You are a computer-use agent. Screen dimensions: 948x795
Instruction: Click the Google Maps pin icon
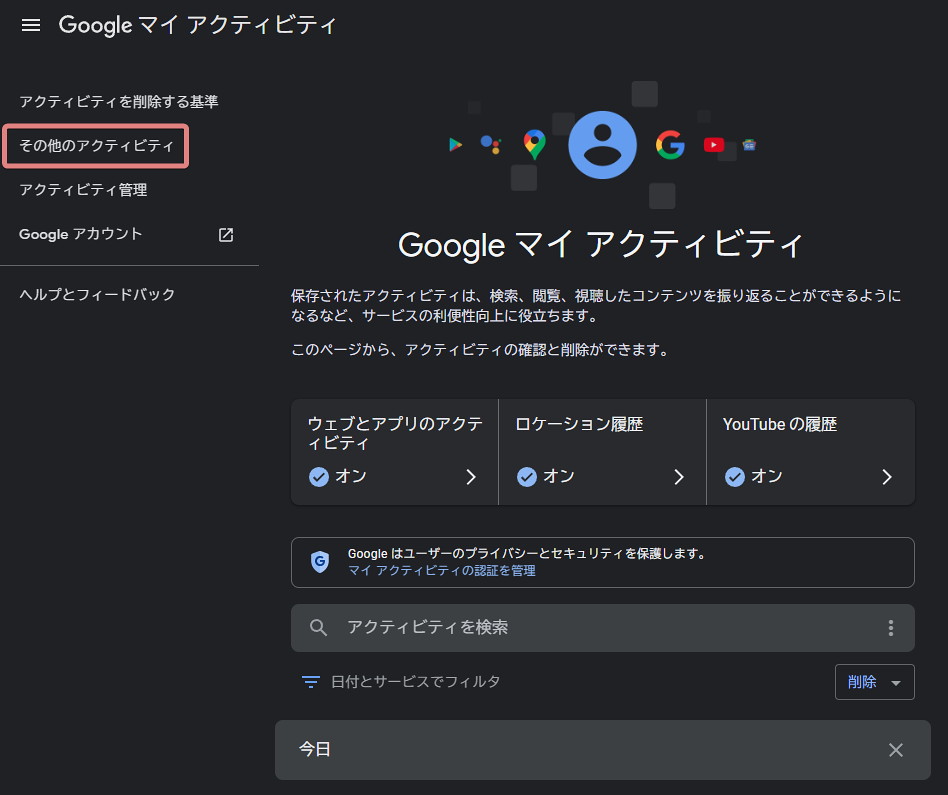(534, 144)
